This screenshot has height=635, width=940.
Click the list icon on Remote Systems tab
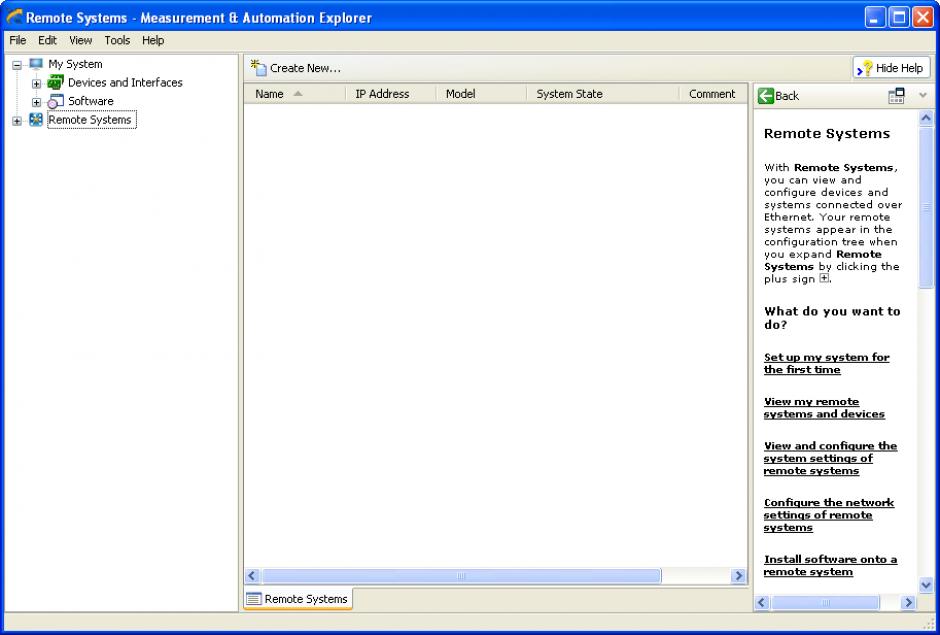[x=254, y=598]
